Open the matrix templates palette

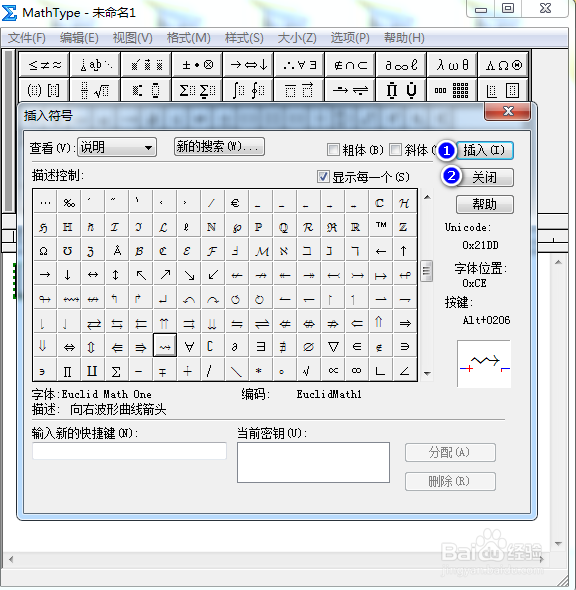(452, 90)
